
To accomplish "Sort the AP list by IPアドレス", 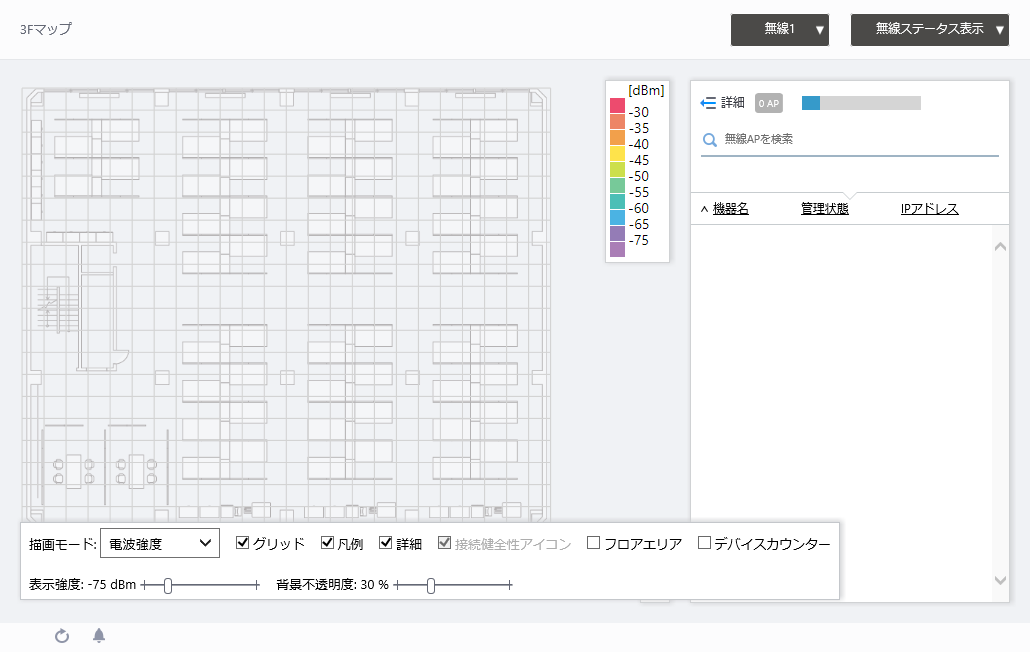I will 928,207.
